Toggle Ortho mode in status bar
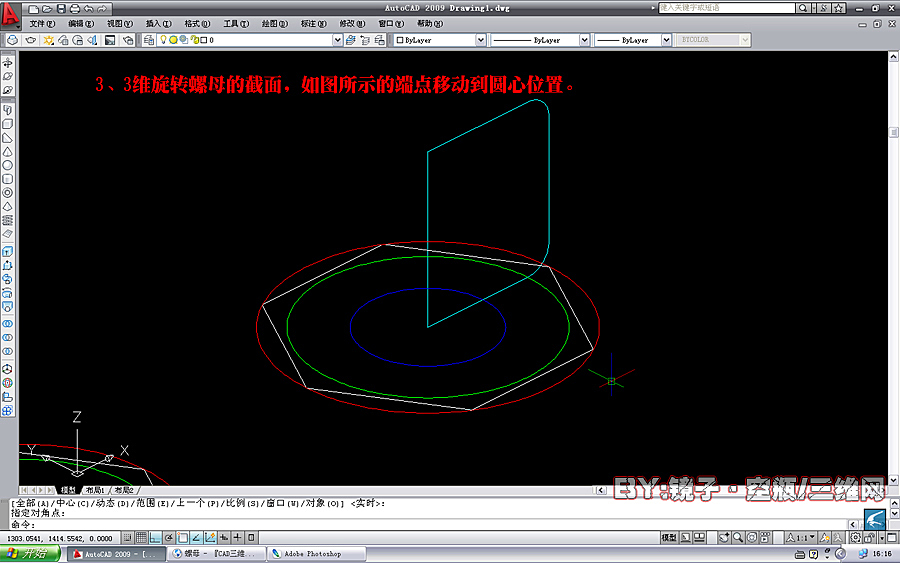The image size is (900, 563). tap(155, 538)
